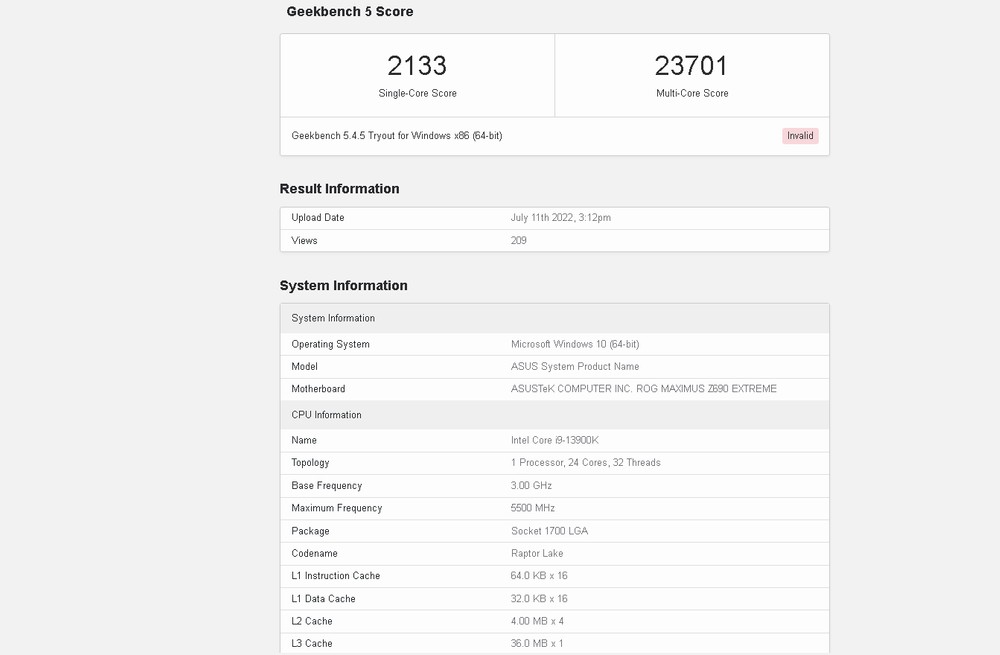Image resolution: width=1000 pixels, height=655 pixels.
Task: Select ASUS System Product Name value
Action: 575,367
